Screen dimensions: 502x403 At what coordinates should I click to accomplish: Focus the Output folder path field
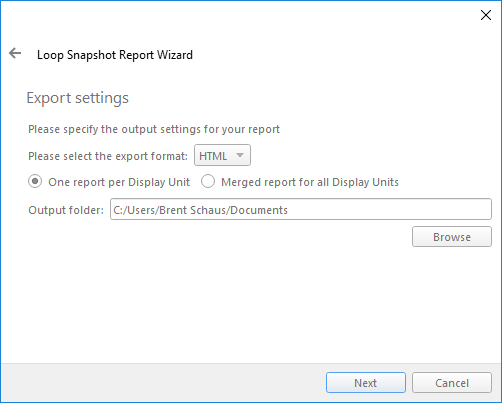coord(301,209)
